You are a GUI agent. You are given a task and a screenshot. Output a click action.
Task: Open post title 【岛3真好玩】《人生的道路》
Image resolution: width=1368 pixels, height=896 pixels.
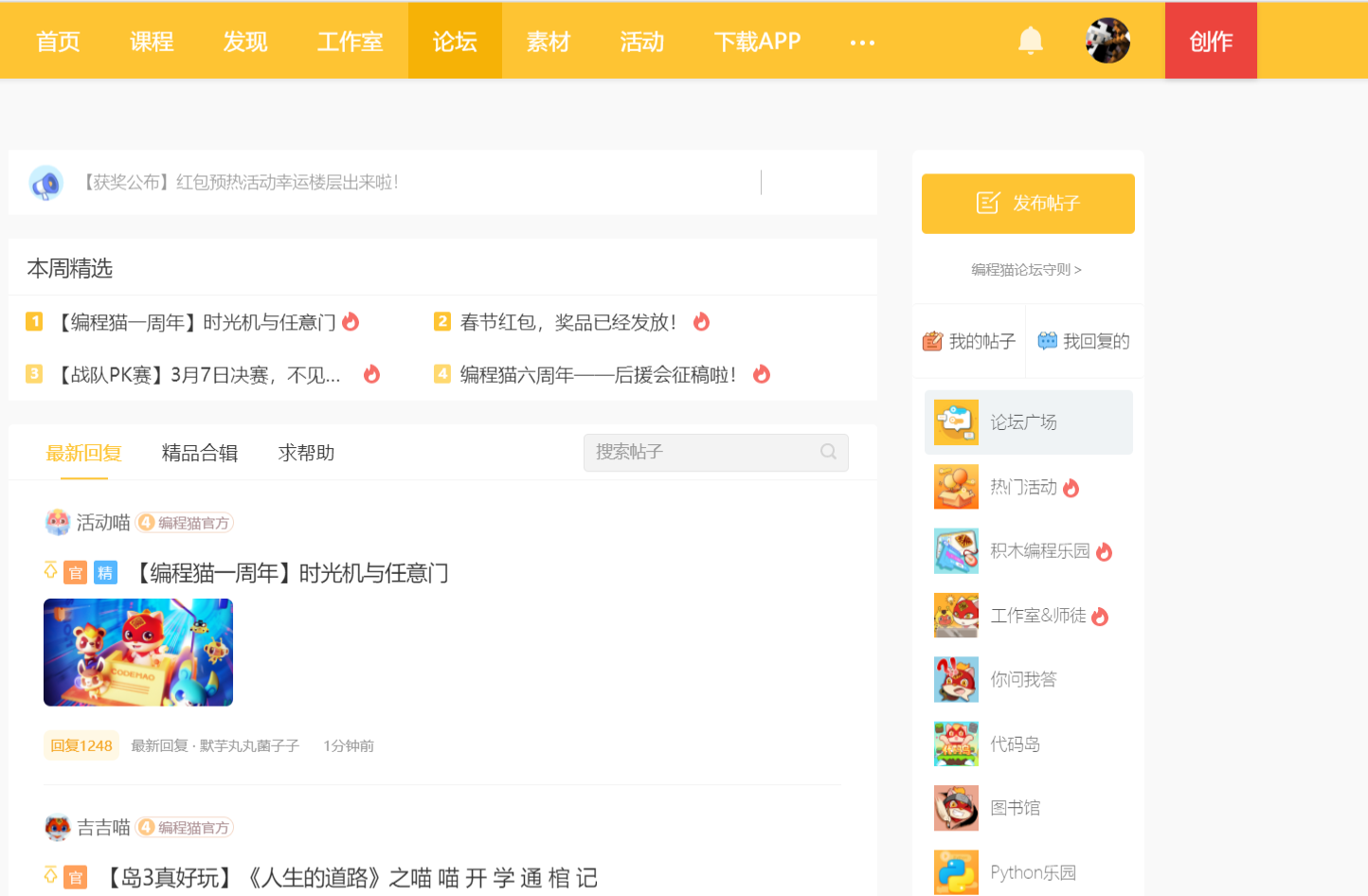tap(349, 878)
